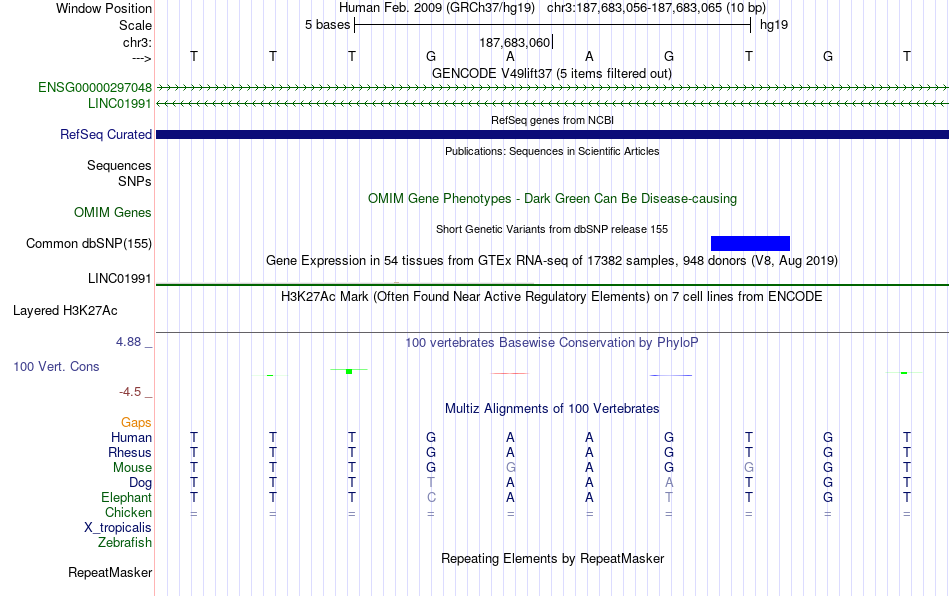The image size is (950, 596).
Task: Click the Human Feb. 2009 (GRCh37/hg19) header text
Action: coord(436,8)
